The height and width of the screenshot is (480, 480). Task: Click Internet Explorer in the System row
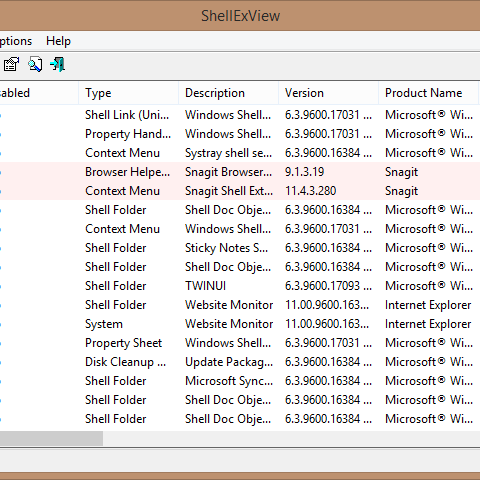point(428,324)
